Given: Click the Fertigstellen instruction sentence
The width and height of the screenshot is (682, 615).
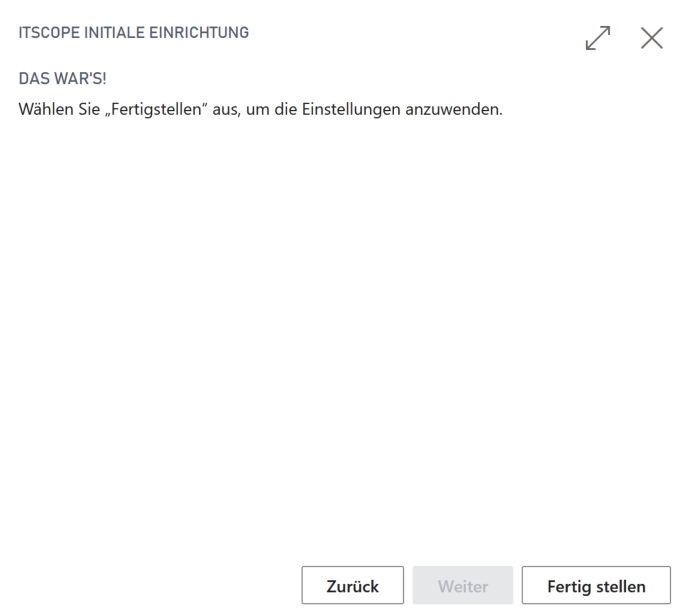Looking at the screenshot, I should point(260,108).
